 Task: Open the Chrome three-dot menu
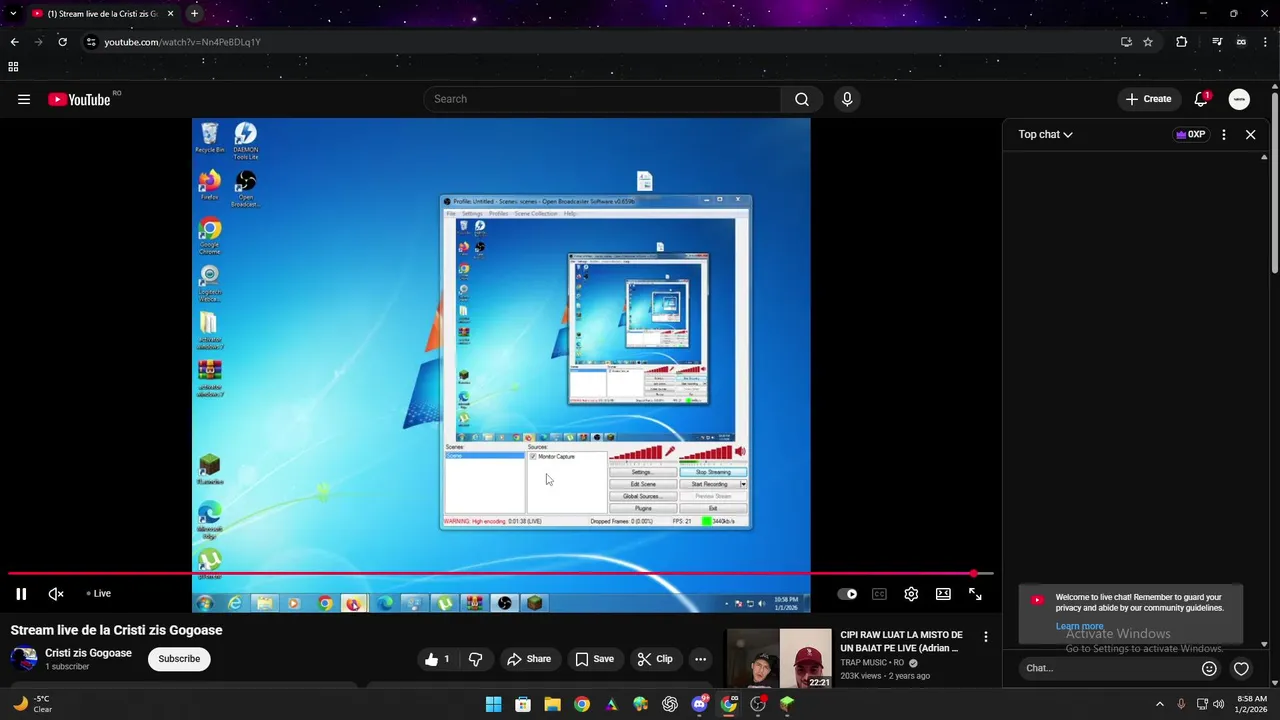pos(1264,42)
